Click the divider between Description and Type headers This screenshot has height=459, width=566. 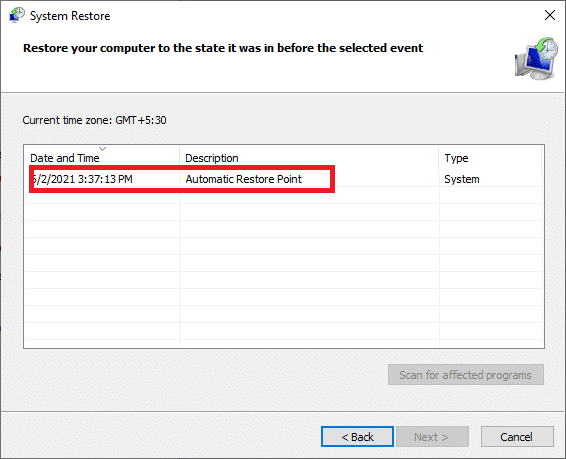coord(439,158)
